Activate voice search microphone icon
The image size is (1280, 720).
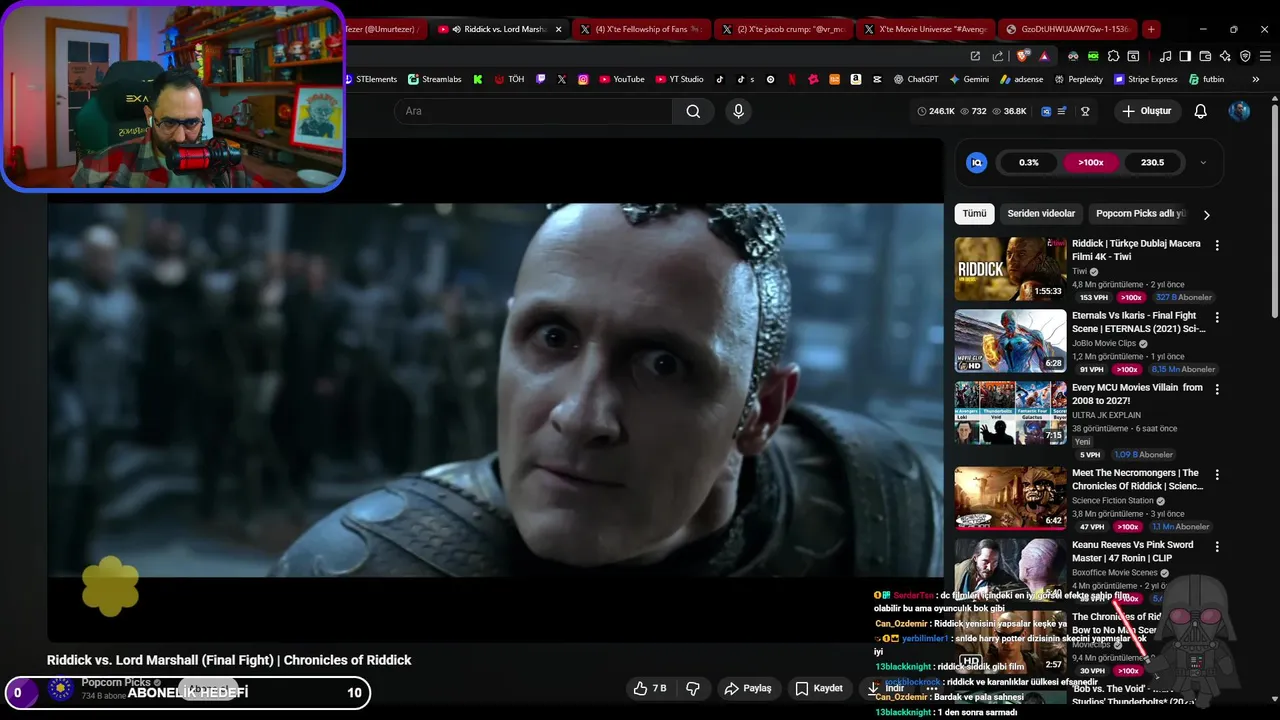coord(739,111)
